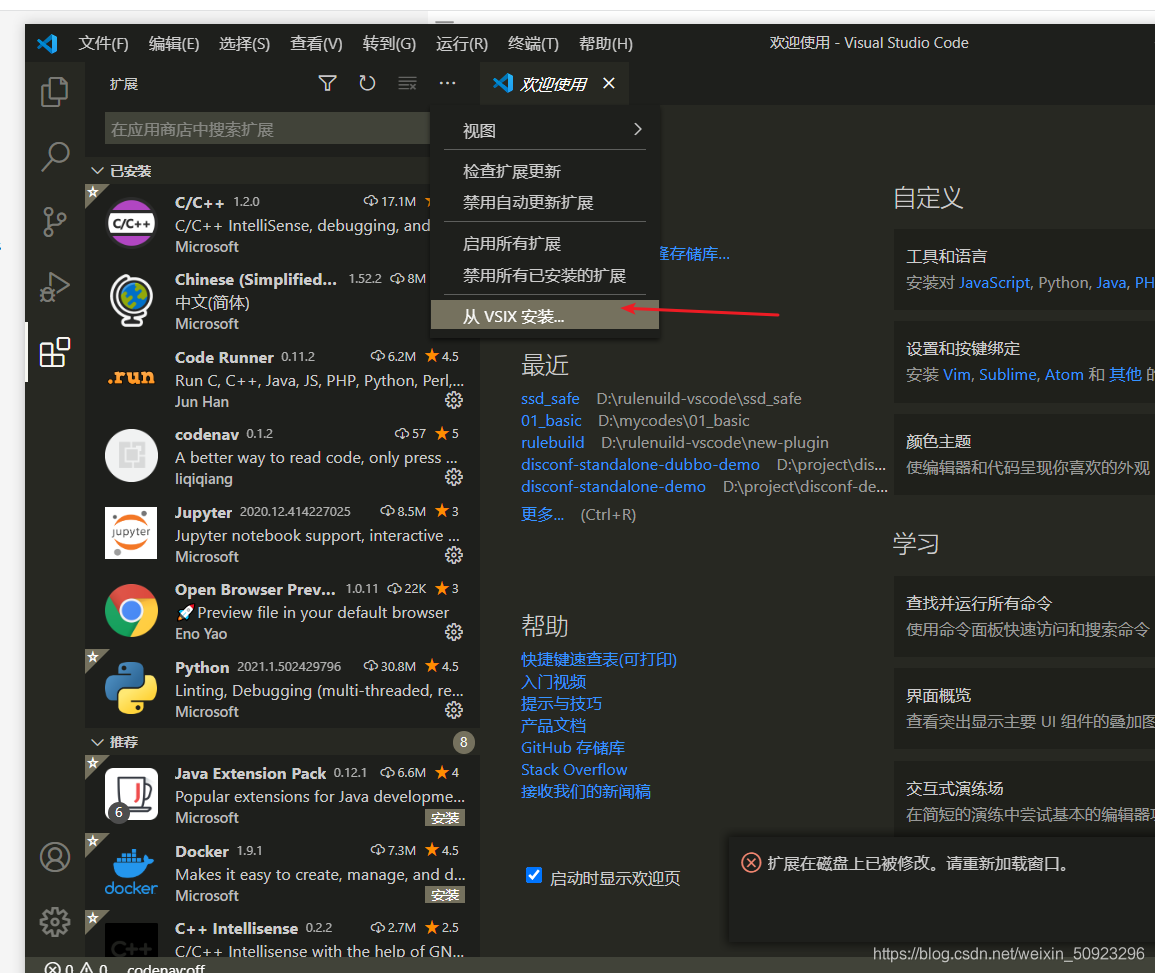Image resolution: width=1155 pixels, height=973 pixels.
Task: Open the 运行(R) menu
Action: pos(462,43)
